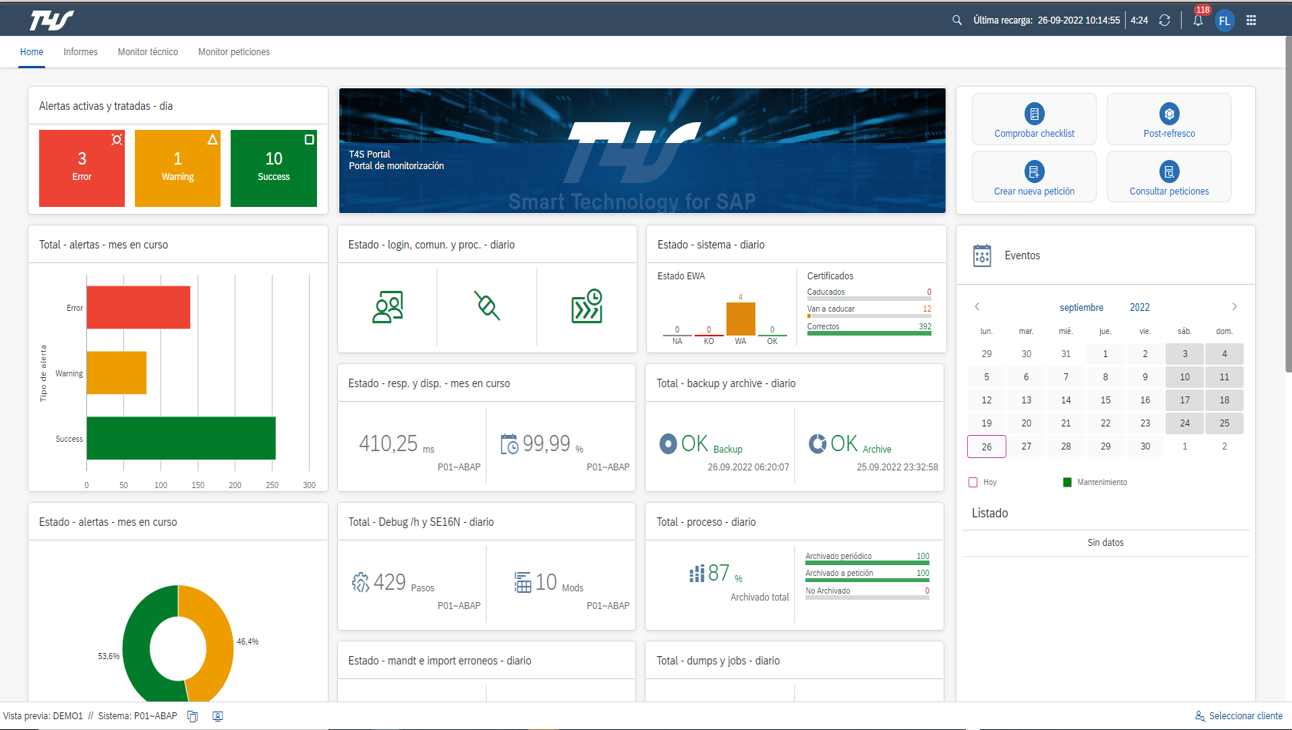Click the plug communication status icon
This screenshot has height=730, width=1292.
[x=487, y=306]
